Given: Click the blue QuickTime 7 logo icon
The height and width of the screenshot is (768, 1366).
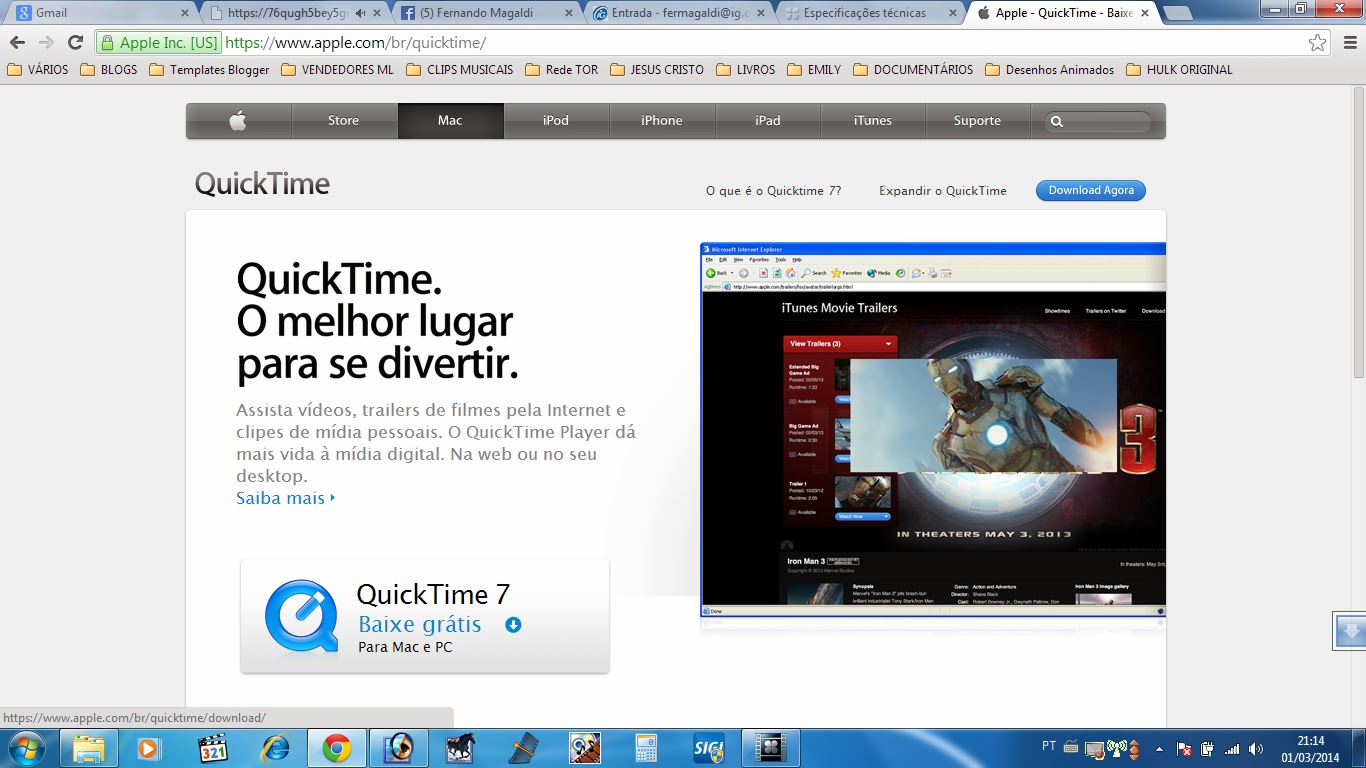Looking at the screenshot, I should click(x=301, y=616).
